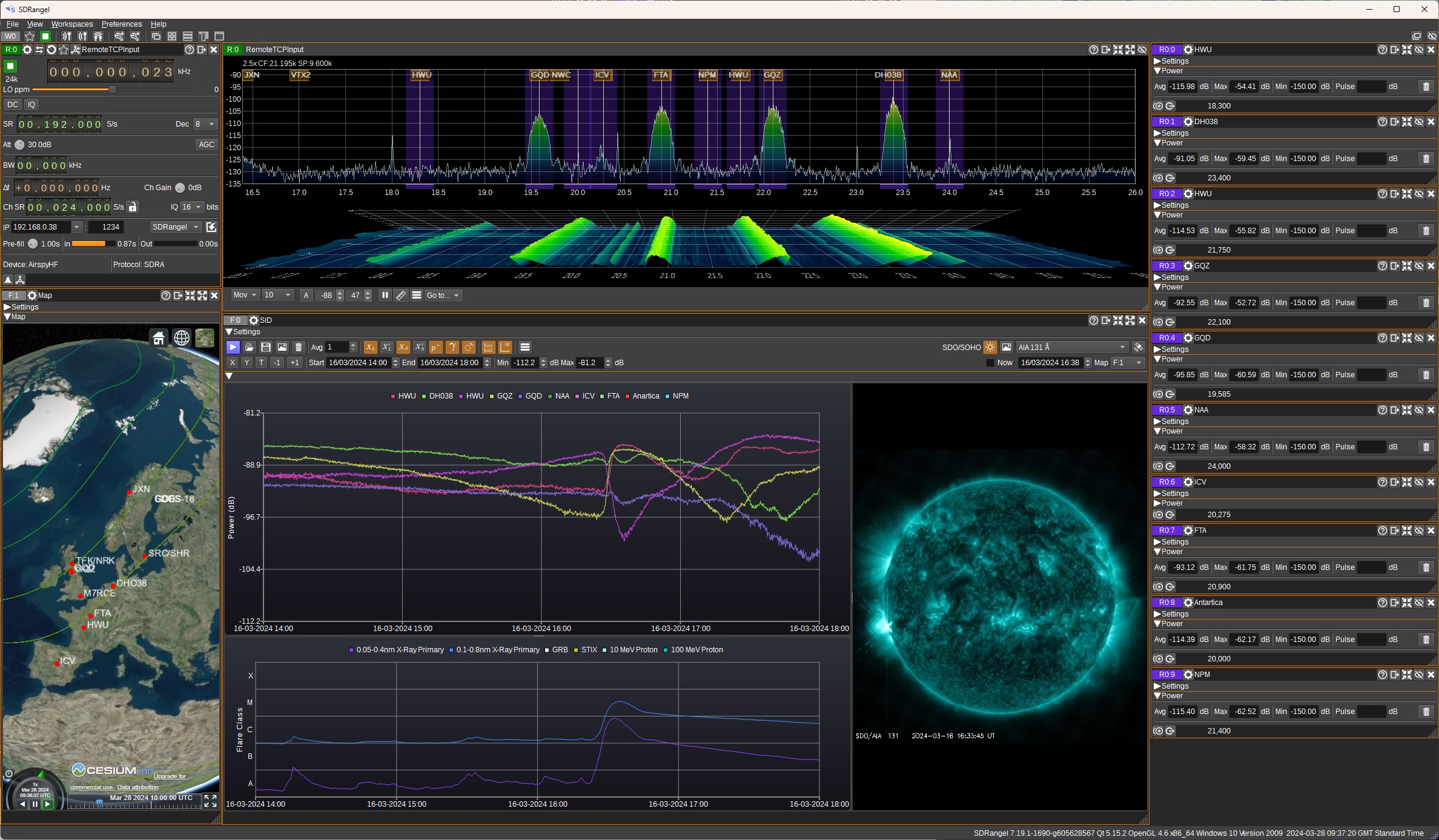Toggle AGC button on device panel
This screenshot has height=840, width=1439.
207,144
